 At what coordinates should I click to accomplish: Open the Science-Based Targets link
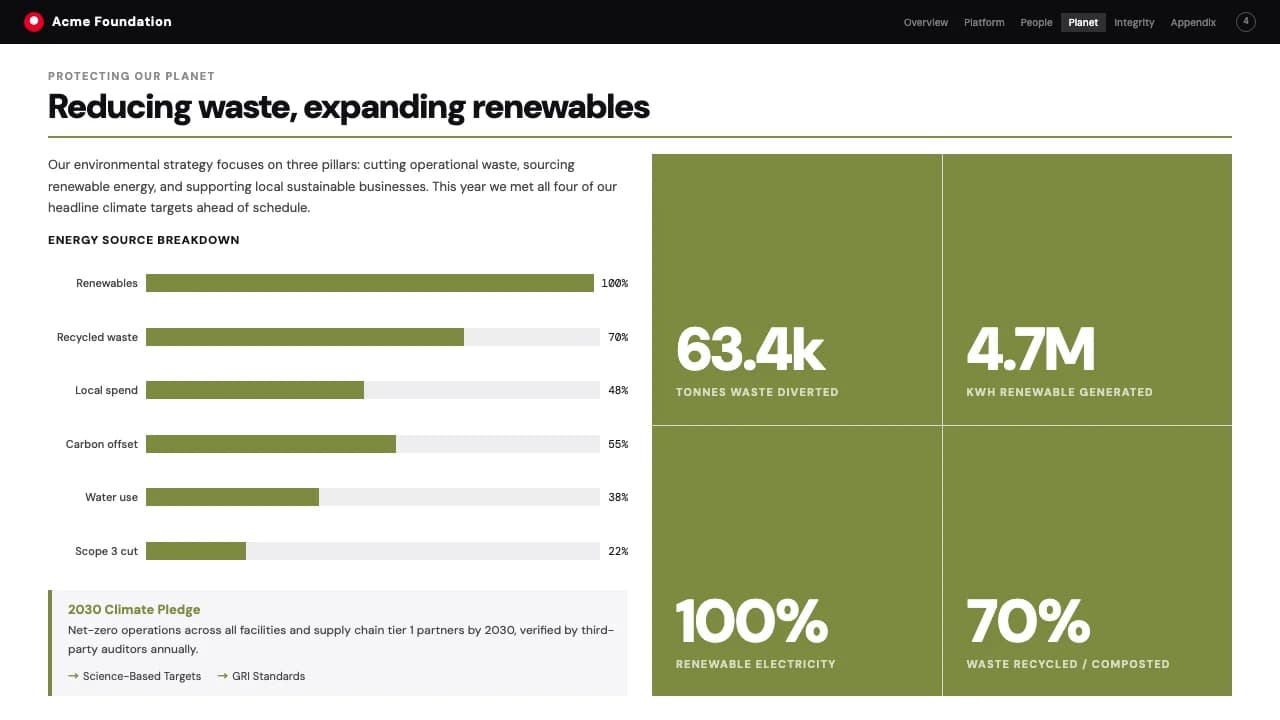pyautogui.click(x=134, y=676)
